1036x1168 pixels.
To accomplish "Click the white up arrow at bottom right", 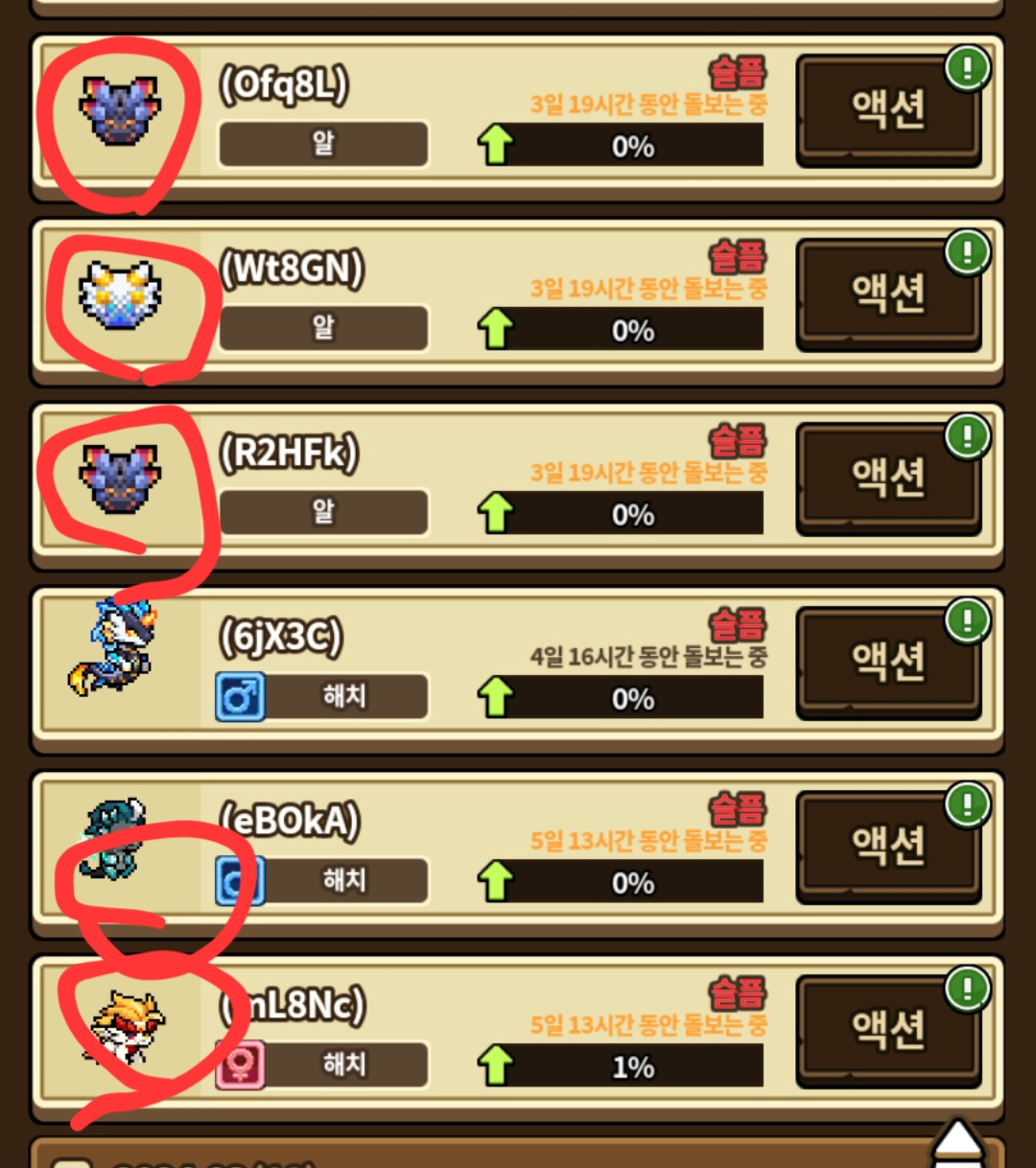I will tap(958, 1144).
